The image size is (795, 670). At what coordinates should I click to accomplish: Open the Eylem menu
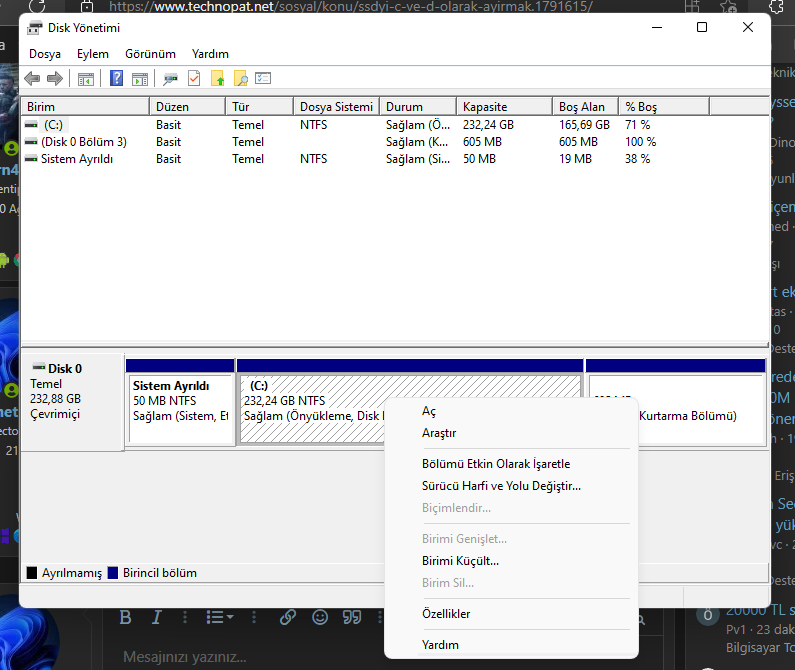pyautogui.click(x=93, y=54)
